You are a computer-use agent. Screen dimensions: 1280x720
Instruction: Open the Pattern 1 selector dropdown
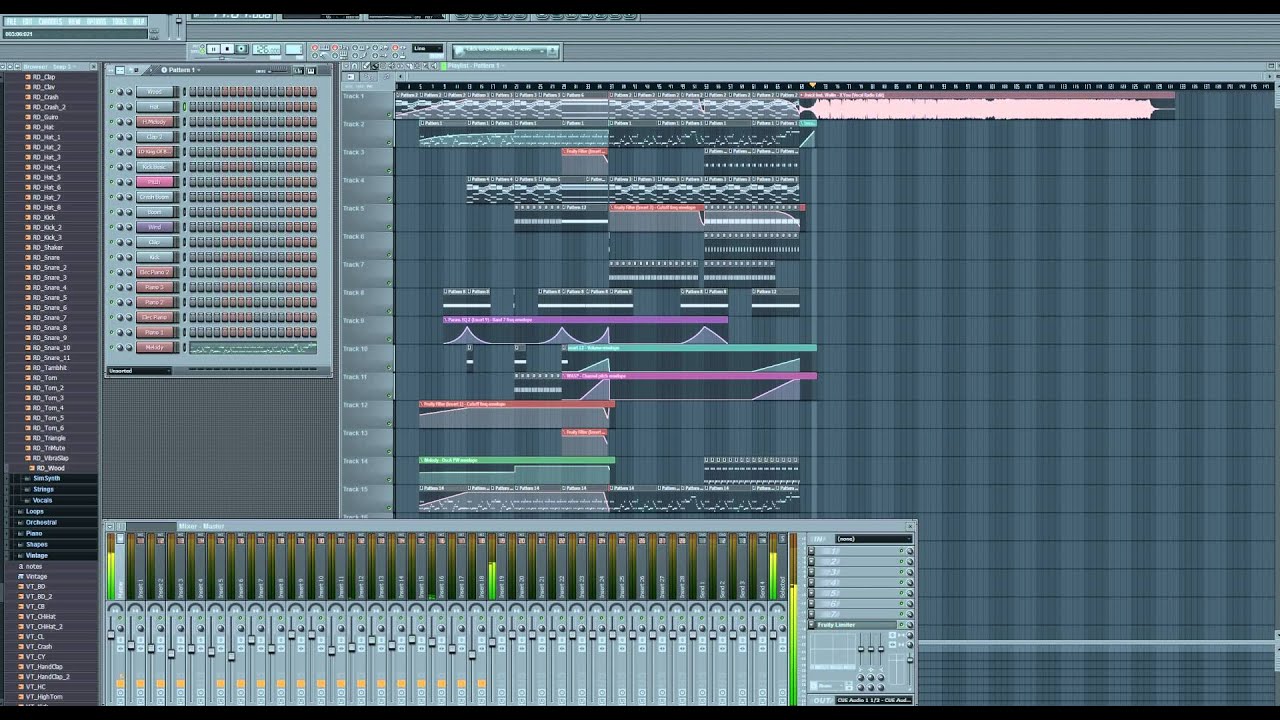coord(182,70)
